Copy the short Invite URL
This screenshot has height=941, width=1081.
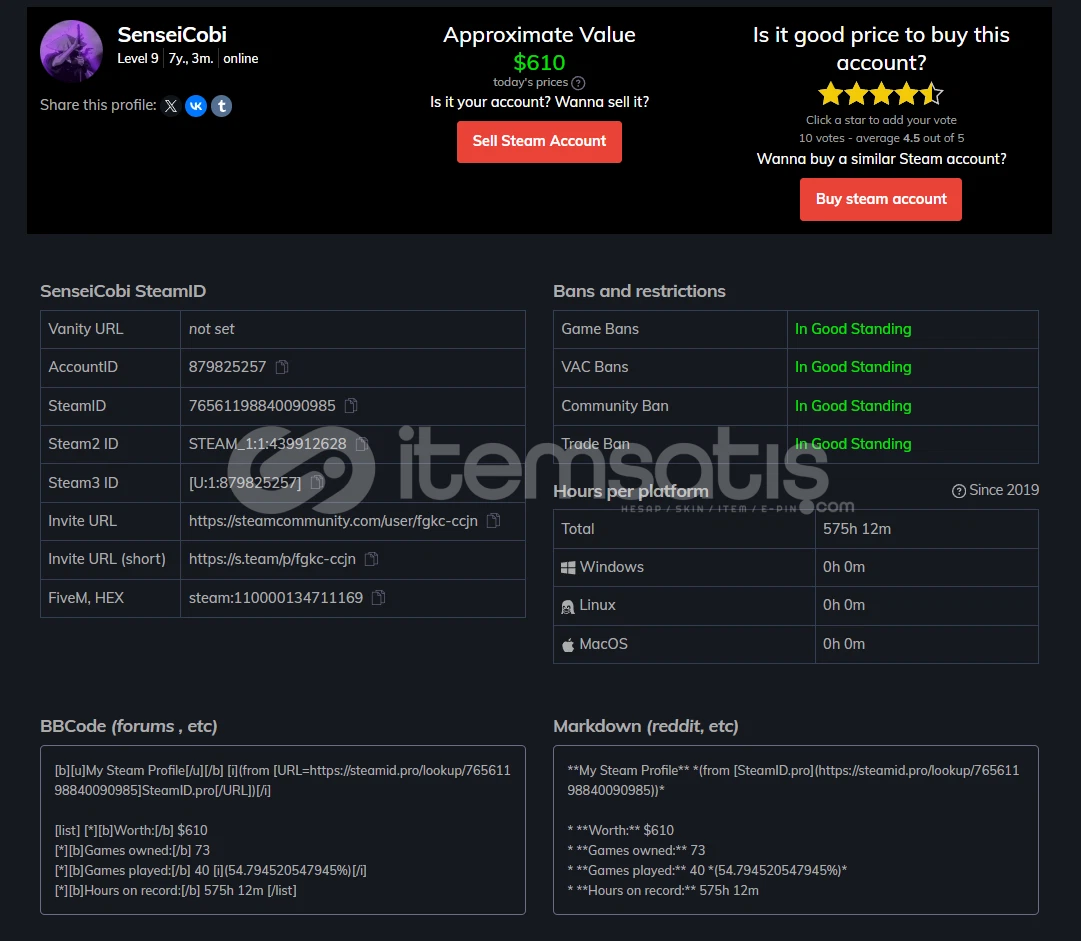[371, 559]
